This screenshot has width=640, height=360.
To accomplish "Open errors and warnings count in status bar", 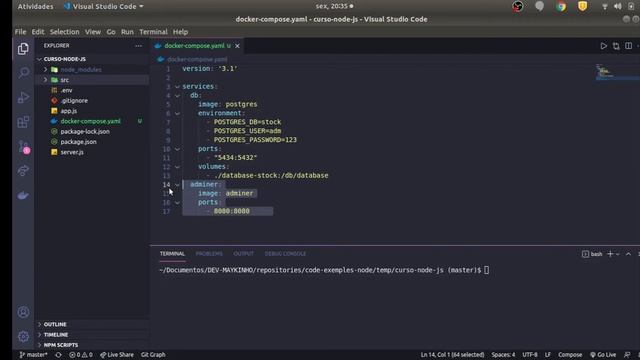I will (81, 355).
